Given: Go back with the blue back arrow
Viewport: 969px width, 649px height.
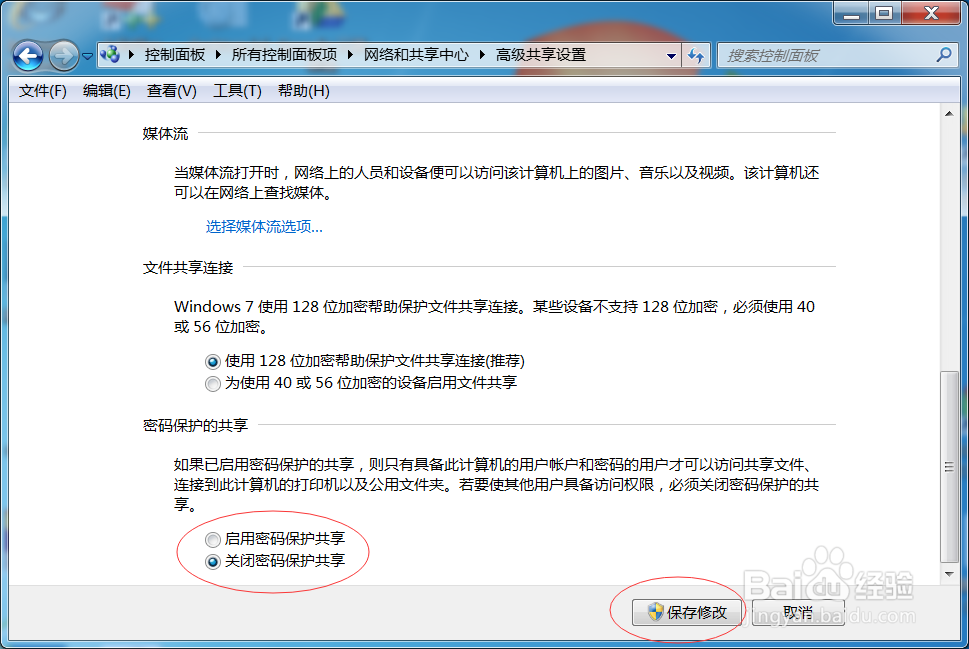Looking at the screenshot, I should pyautogui.click(x=28, y=56).
